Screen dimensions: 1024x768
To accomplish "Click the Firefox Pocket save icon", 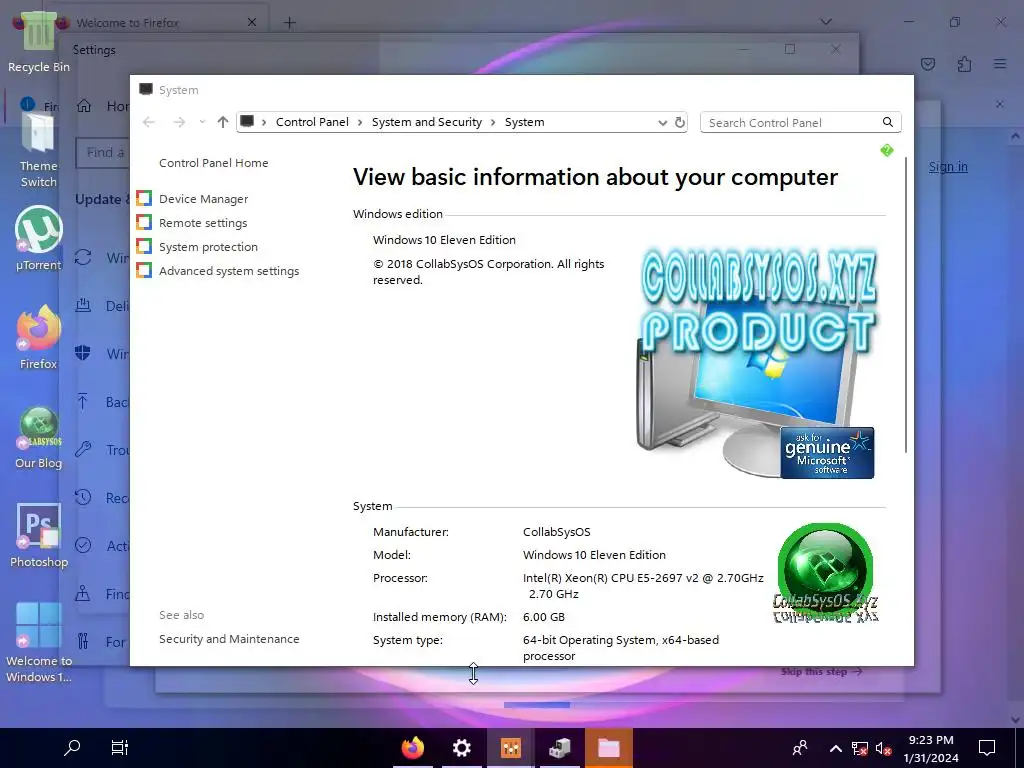I will (x=928, y=64).
